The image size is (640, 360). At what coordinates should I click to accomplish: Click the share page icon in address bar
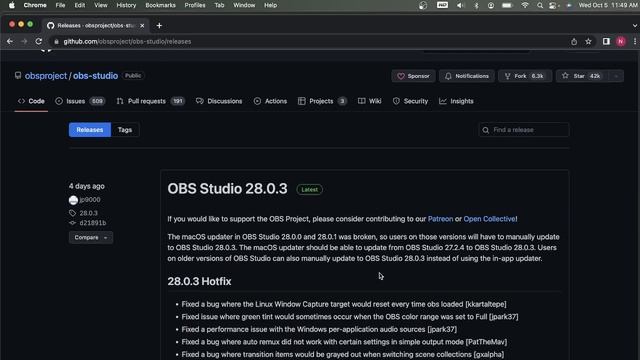point(574,41)
